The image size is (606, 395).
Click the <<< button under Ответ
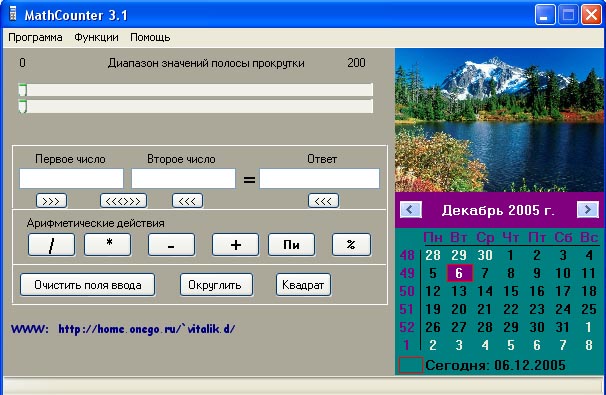(323, 201)
